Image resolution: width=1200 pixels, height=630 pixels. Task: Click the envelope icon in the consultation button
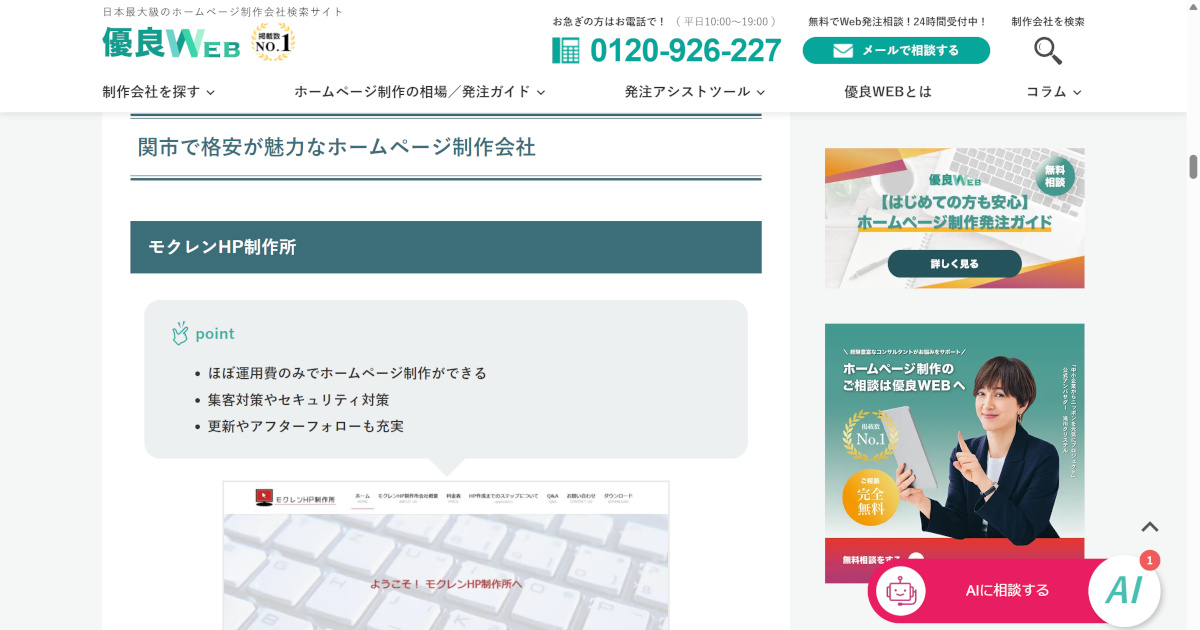pos(845,49)
